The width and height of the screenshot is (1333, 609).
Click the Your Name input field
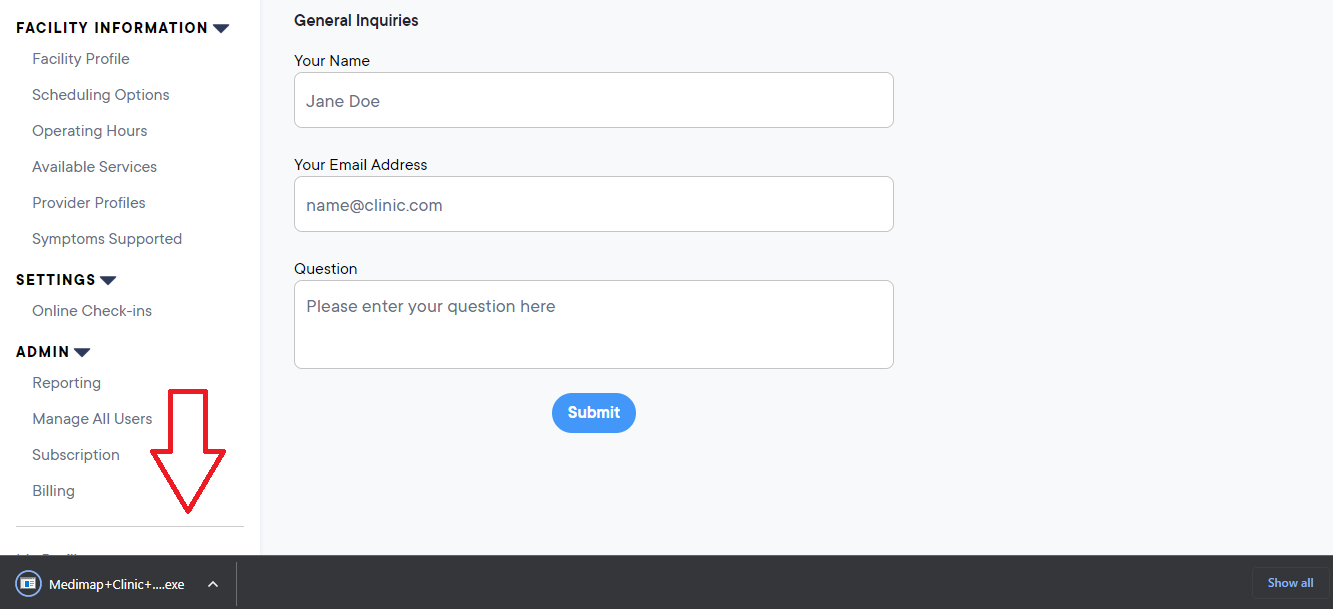(593, 100)
